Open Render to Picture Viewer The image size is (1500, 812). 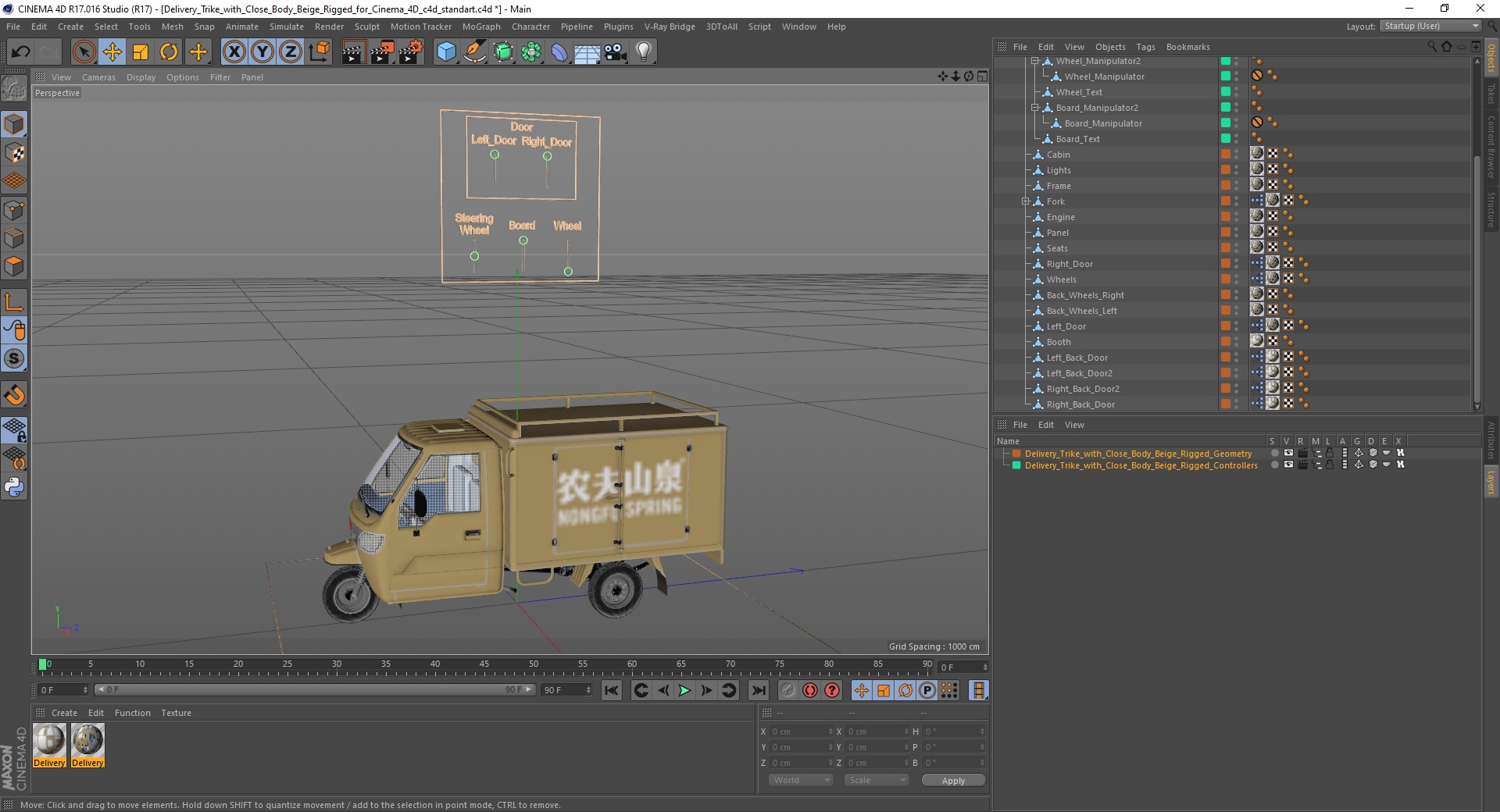[382, 52]
